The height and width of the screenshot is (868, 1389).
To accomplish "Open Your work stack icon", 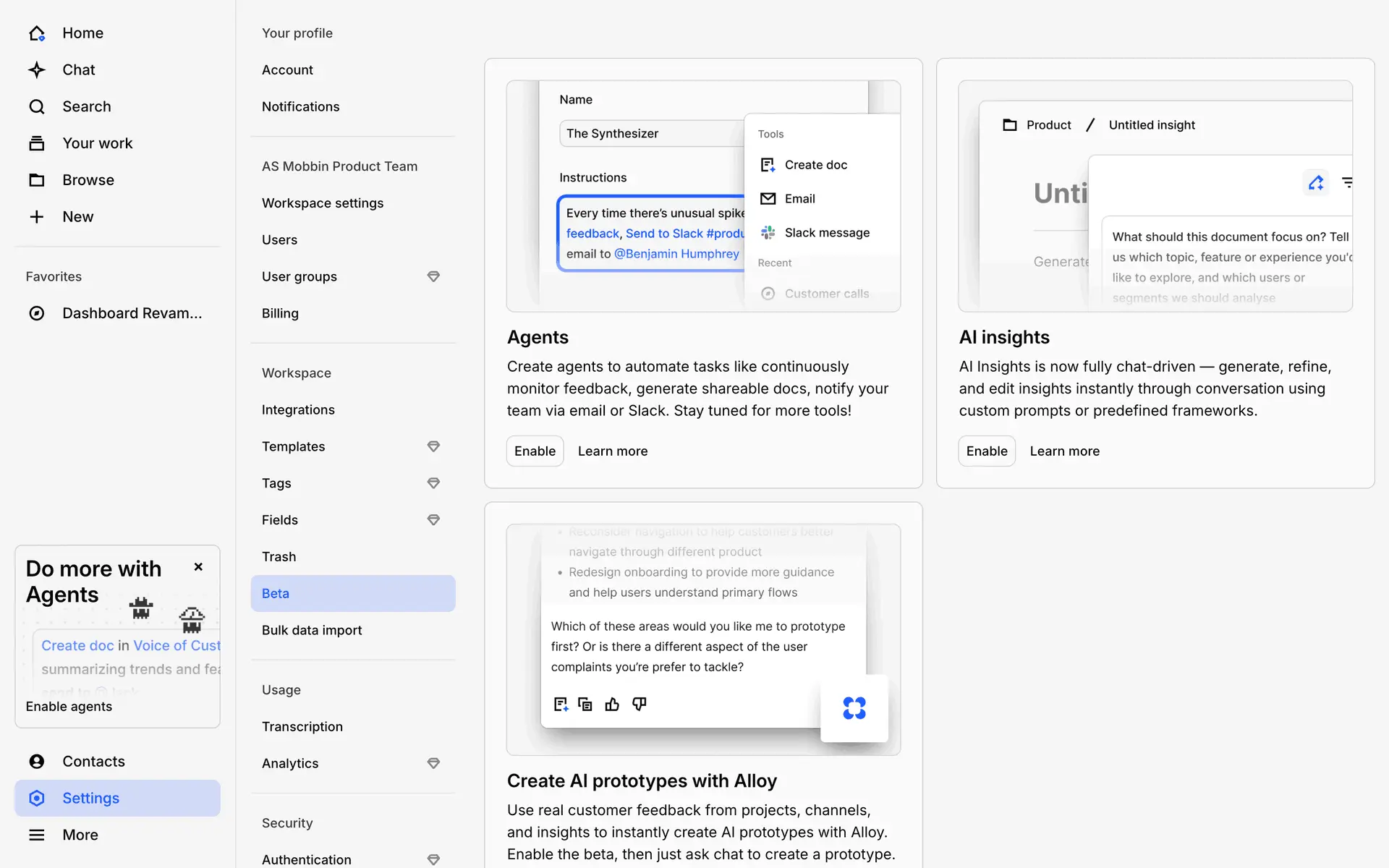I will point(37,143).
